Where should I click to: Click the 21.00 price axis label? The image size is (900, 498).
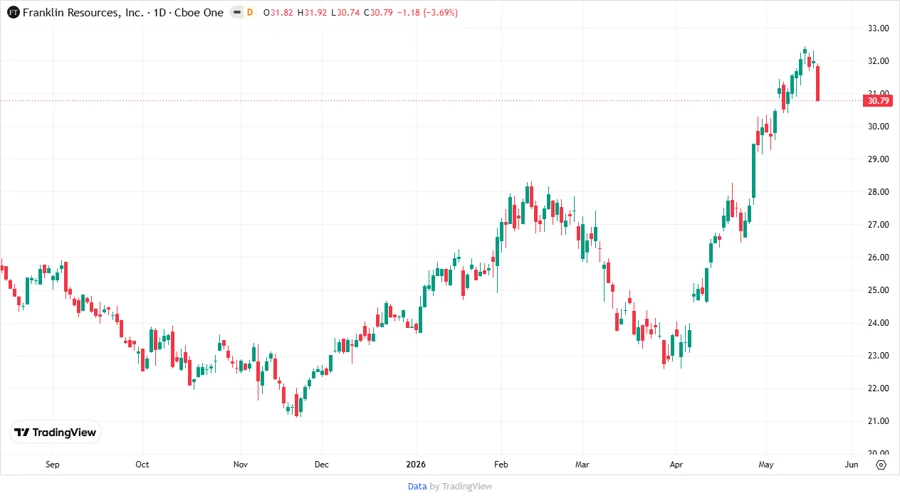click(x=878, y=421)
